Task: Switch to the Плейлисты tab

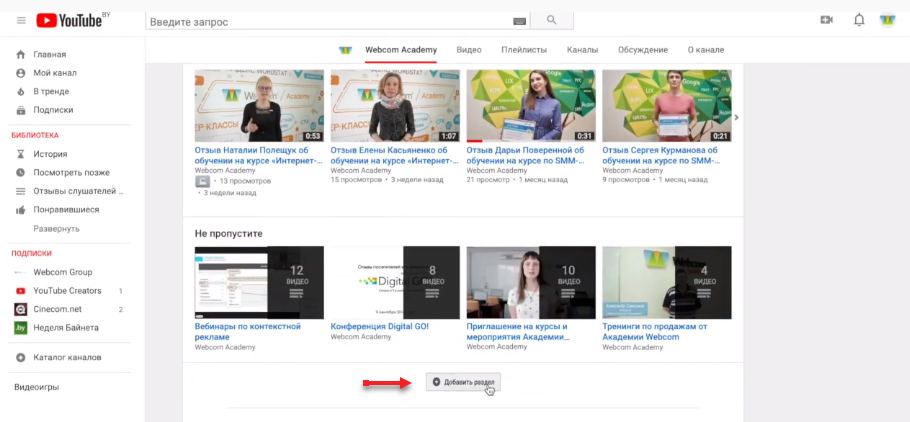Action: pos(524,50)
